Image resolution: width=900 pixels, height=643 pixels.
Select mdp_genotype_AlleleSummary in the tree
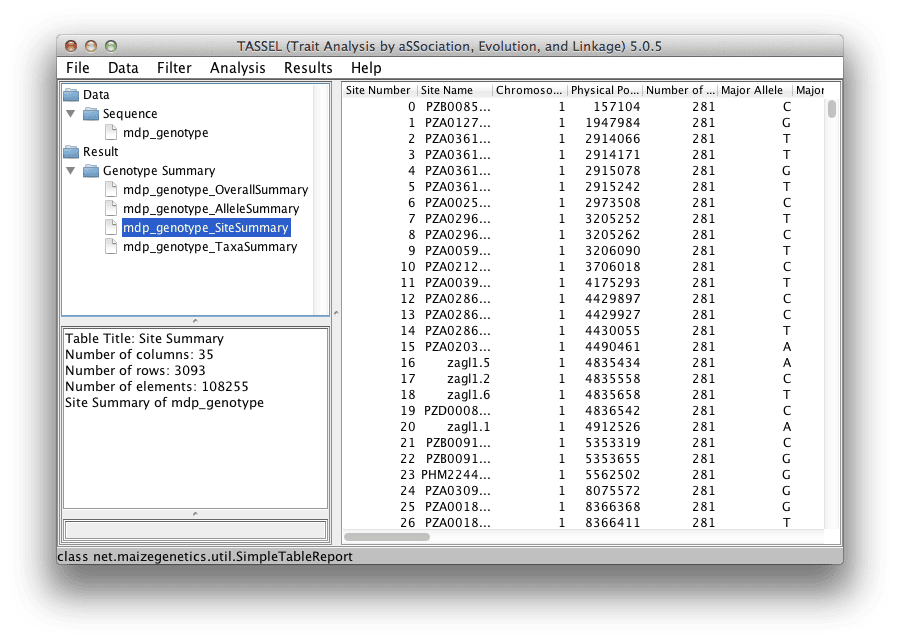[211, 208]
